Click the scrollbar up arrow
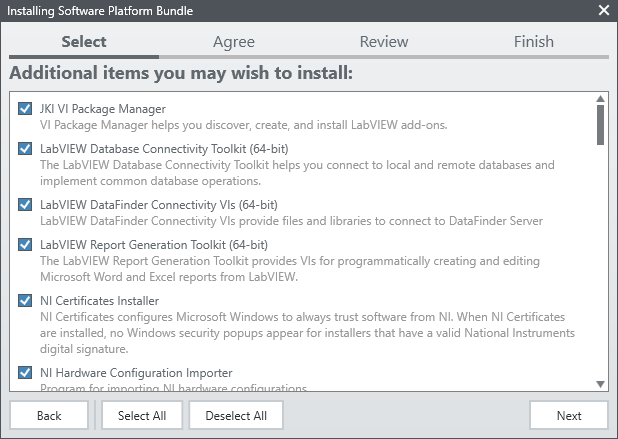 600,99
